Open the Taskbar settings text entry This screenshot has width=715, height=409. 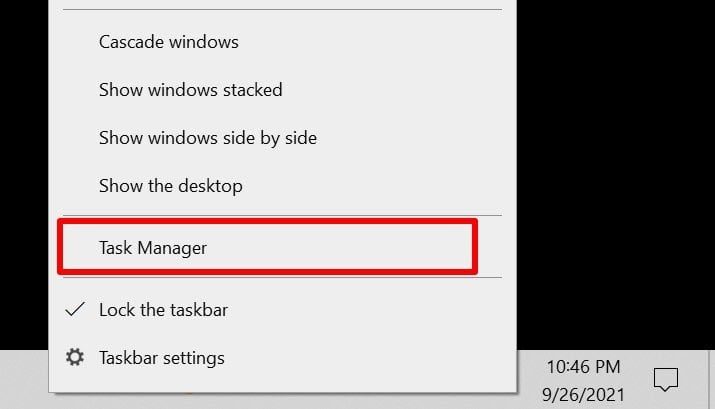(161, 358)
